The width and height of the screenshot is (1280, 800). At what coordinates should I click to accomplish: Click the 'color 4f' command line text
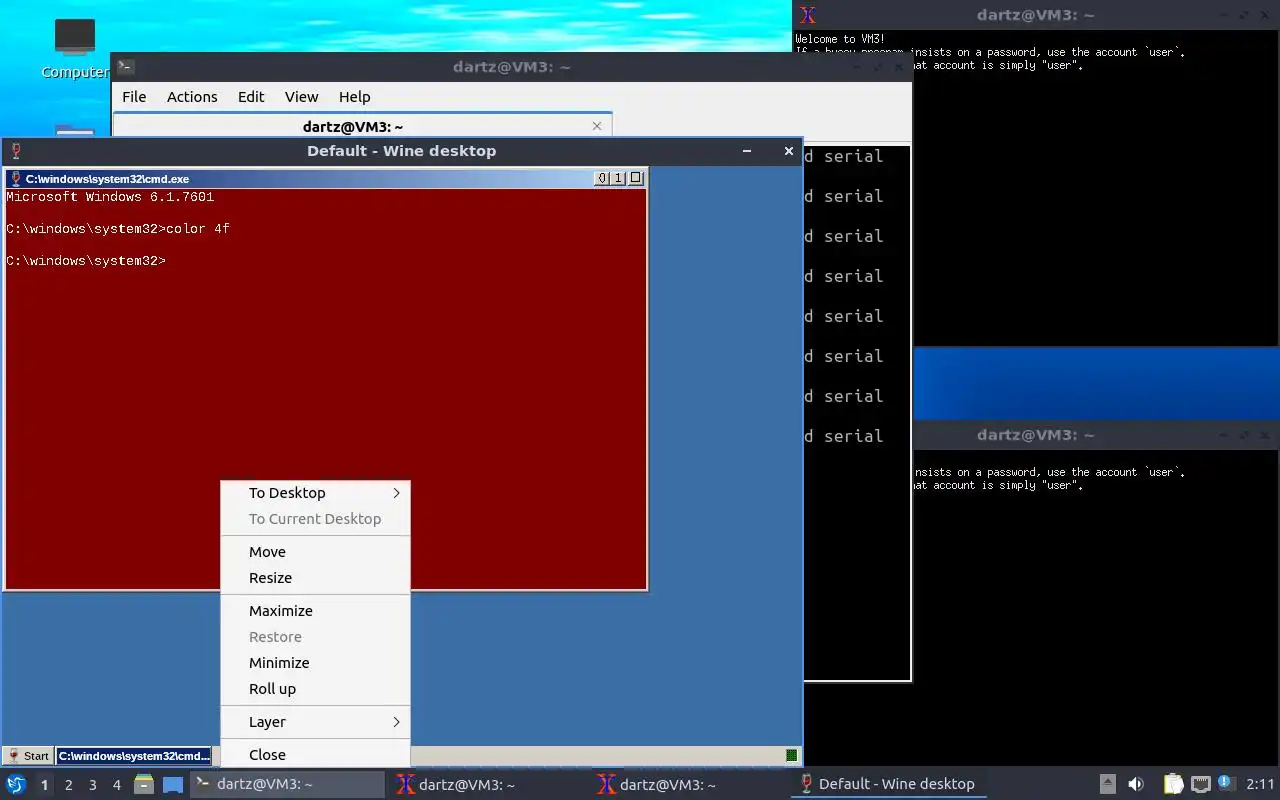[198, 229]
